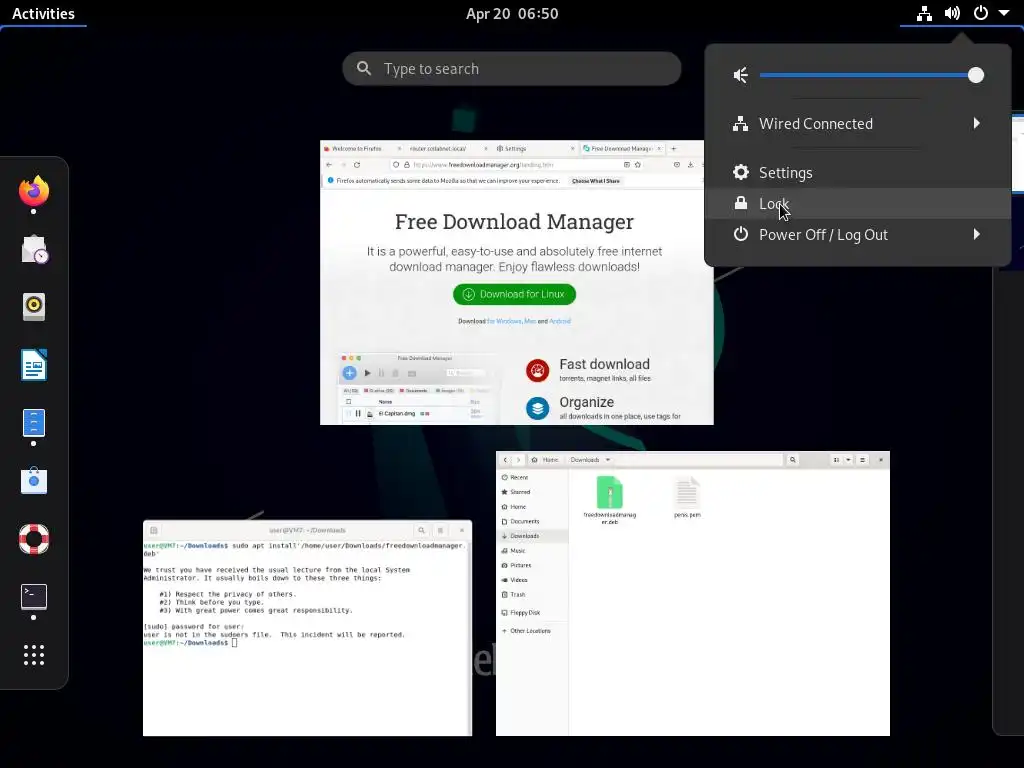Screen dimensions: 1024x768
Task: Open the view options dropdown in Files header
Action: point(848,460)
